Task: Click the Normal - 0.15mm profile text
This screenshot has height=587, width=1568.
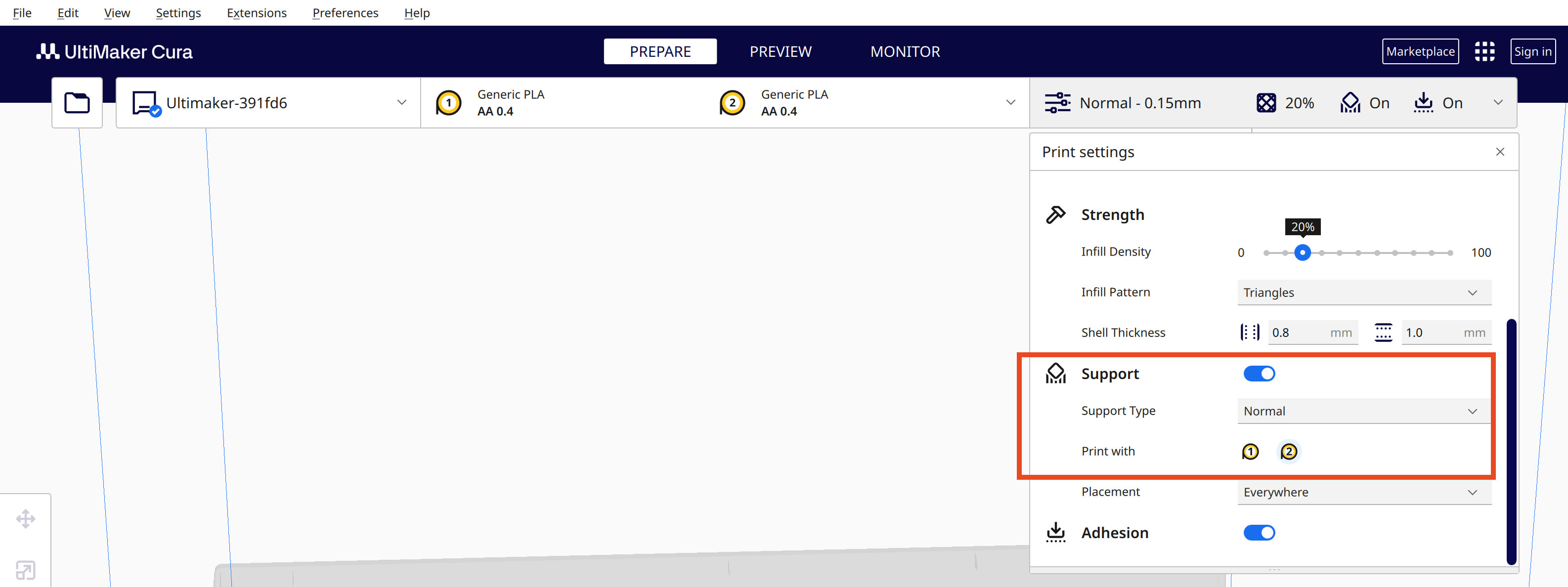Action: tap(1140, 103)
